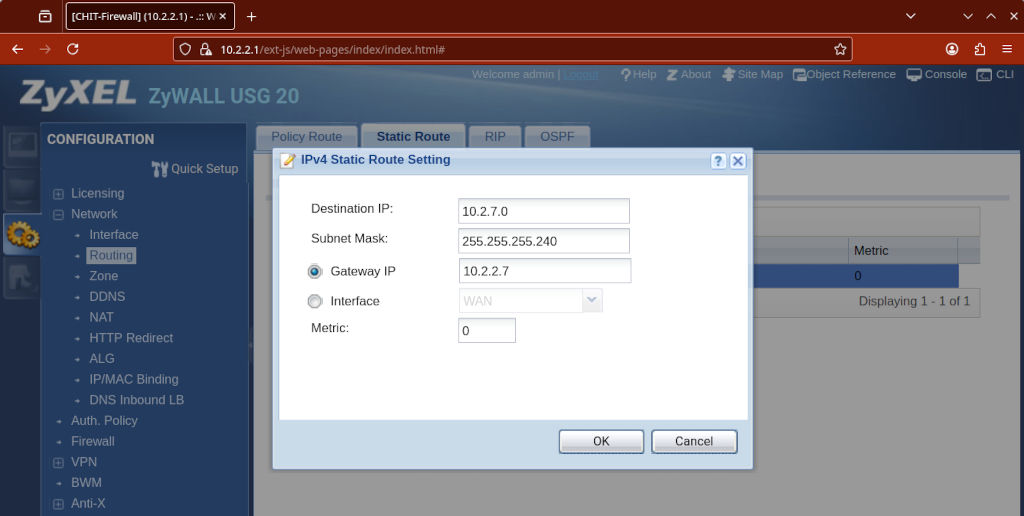
Task: Open the Console icon in top bar
Action: tap(914, 75)
